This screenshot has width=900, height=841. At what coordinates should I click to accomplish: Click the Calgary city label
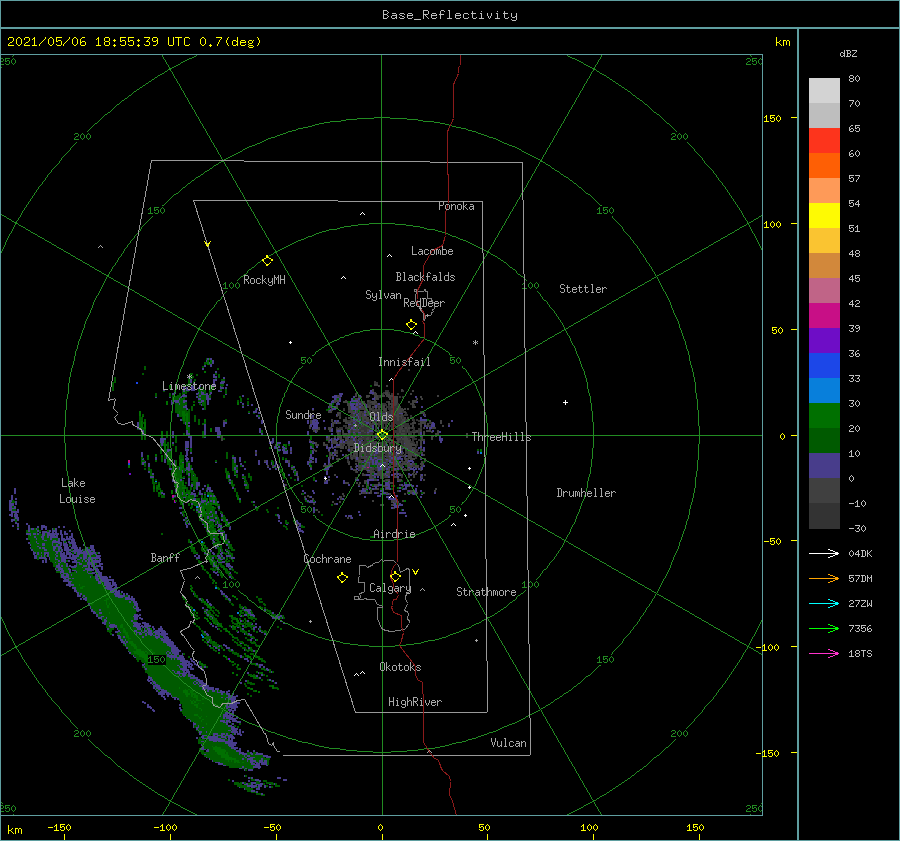tap(390, 588)
